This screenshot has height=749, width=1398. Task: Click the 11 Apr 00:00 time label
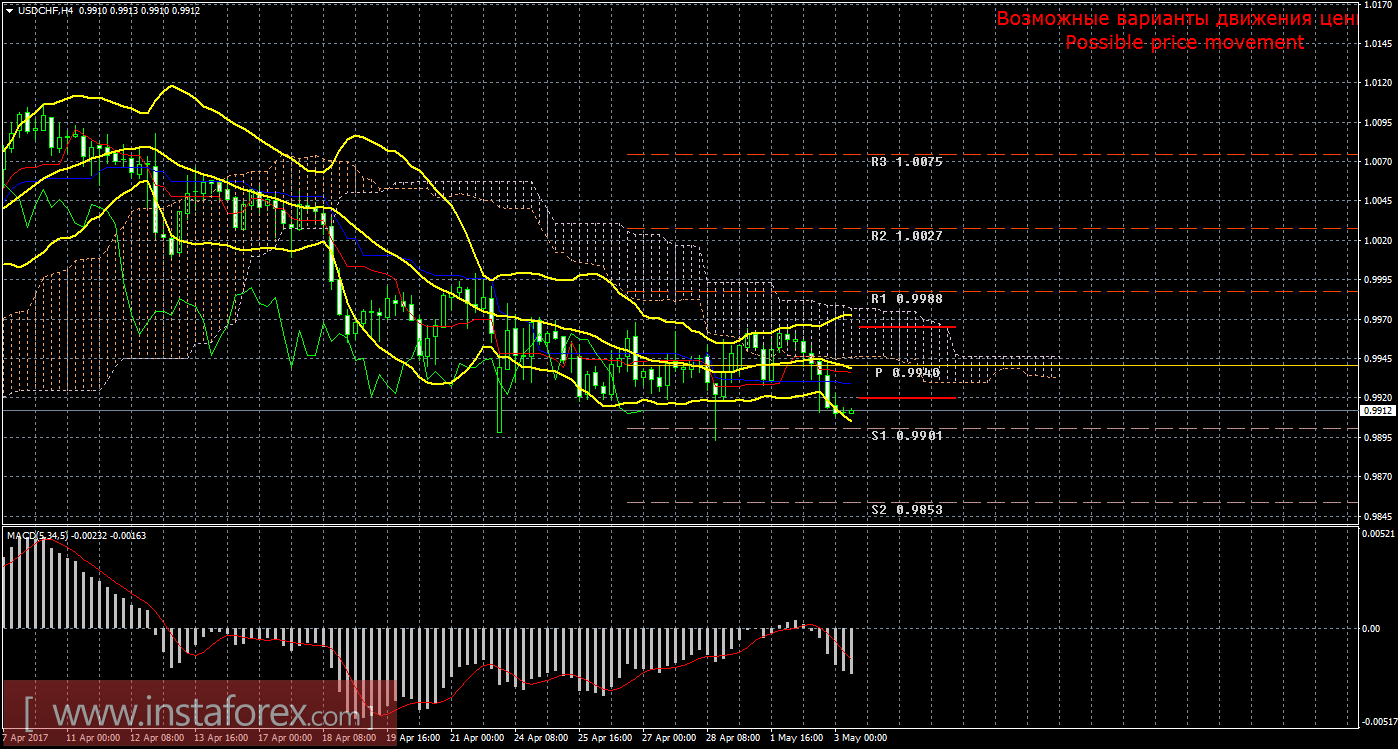coord(93,738)
